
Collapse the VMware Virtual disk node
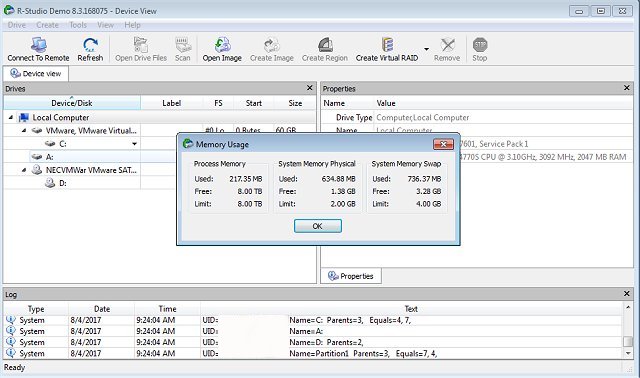click(x=24, y=131)
